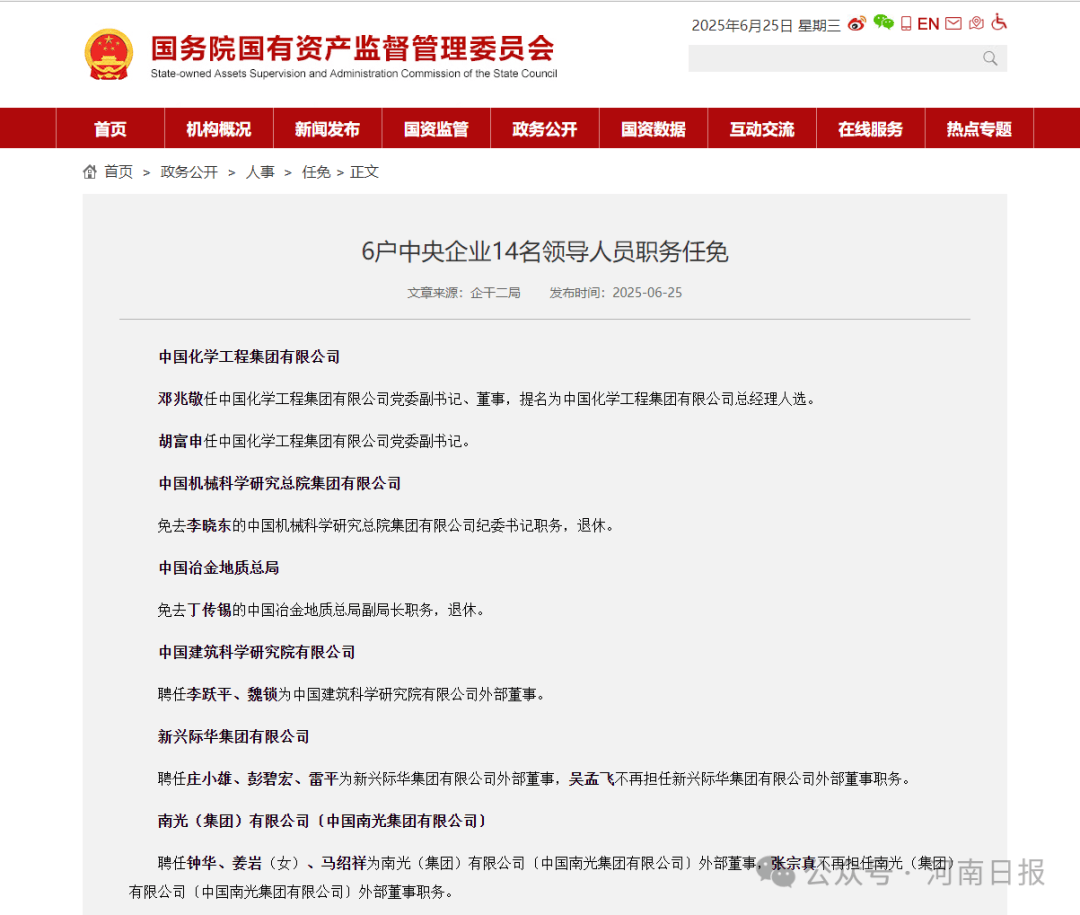Click the publish time 2025-06-25

pyautogui.click(x=647, y=293)
